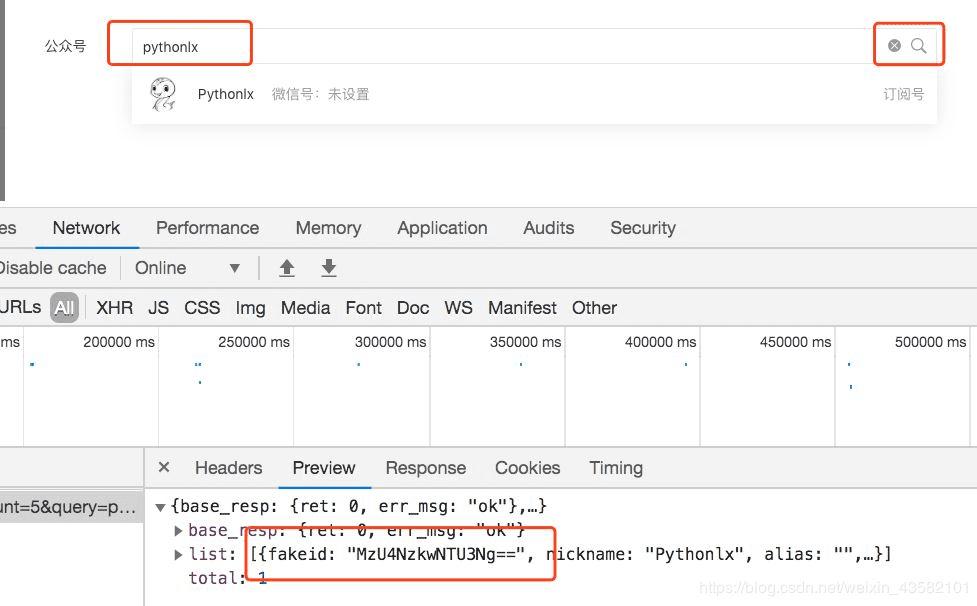This screenshot has width=977, height=606.
Task: Toggle the XHR filter
Action: click(114, 308)
